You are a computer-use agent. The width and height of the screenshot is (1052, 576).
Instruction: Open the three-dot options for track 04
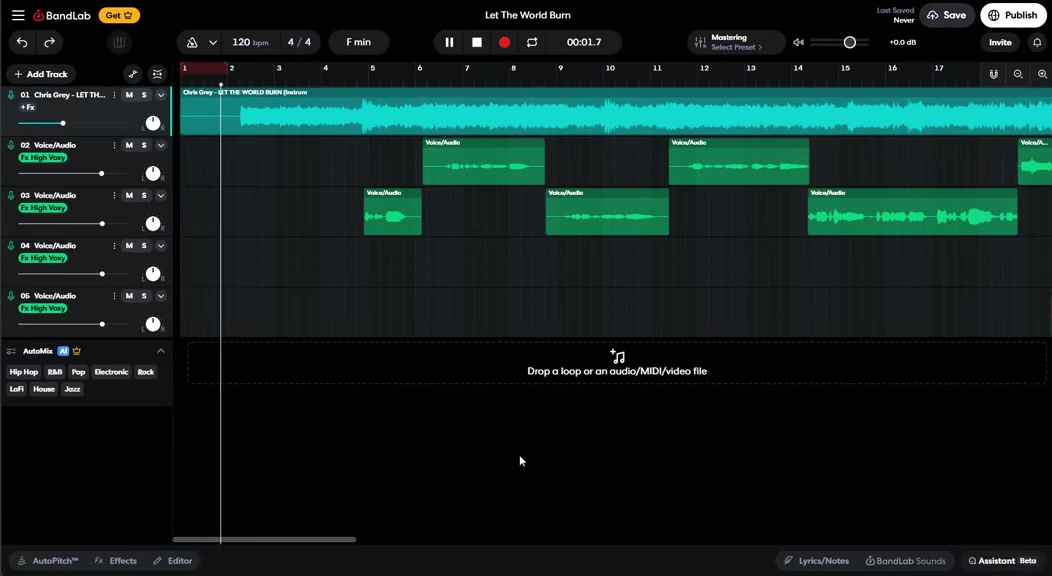pos(114,245)
